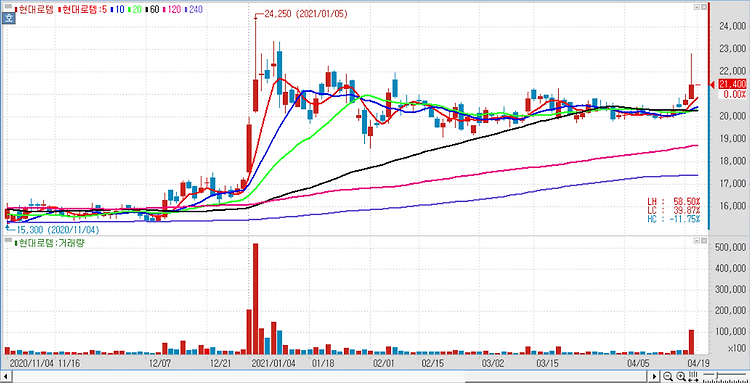Click the 04/19 date axis label
This screenshot has width=750, height=383.
point(699,363)
